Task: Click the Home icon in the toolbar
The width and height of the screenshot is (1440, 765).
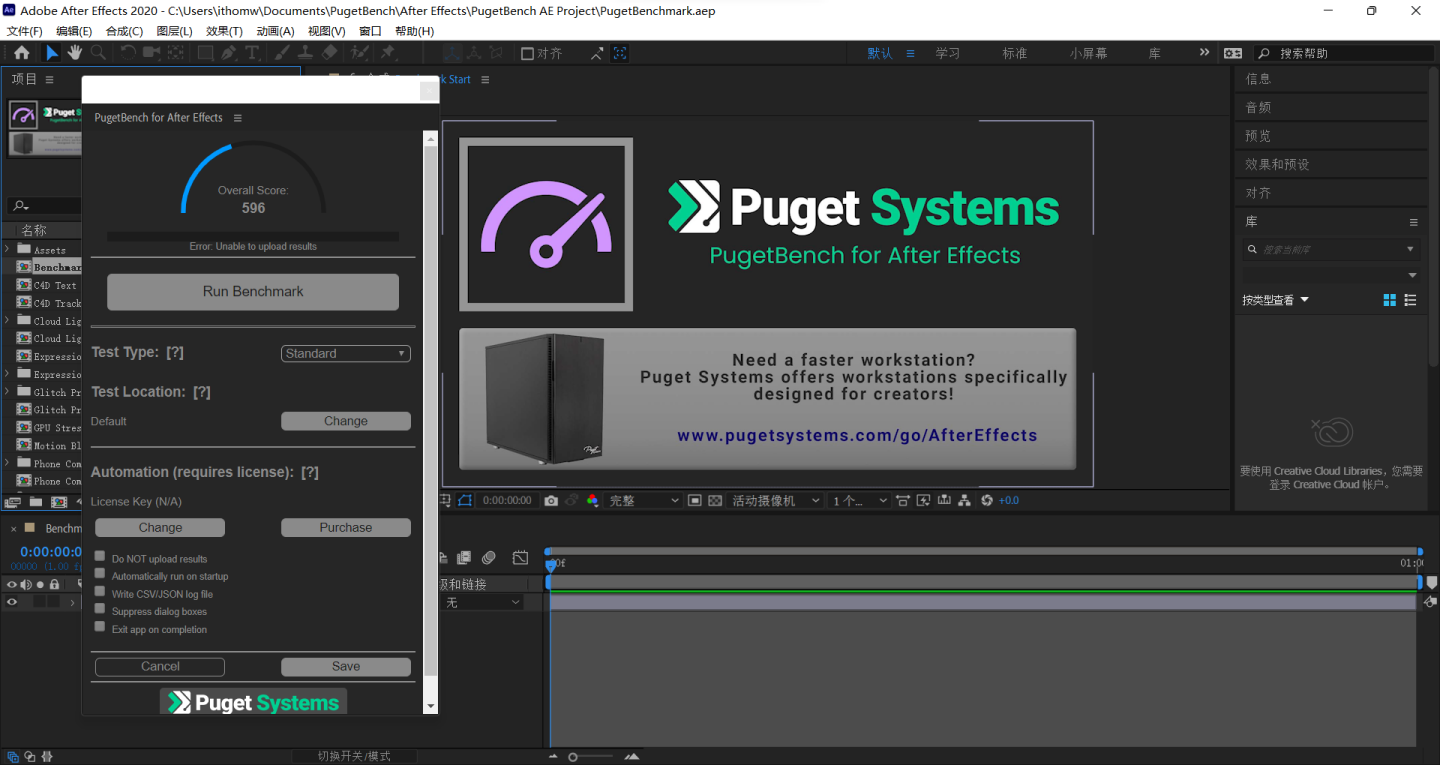Action: coord(21,53)
